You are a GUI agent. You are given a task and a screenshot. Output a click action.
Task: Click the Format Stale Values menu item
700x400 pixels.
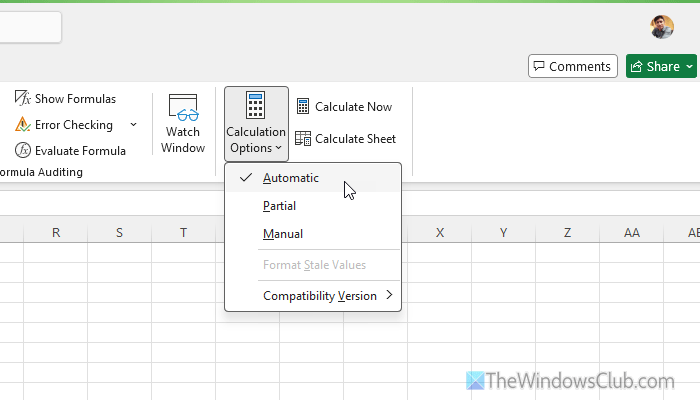[x=314, y=265]
